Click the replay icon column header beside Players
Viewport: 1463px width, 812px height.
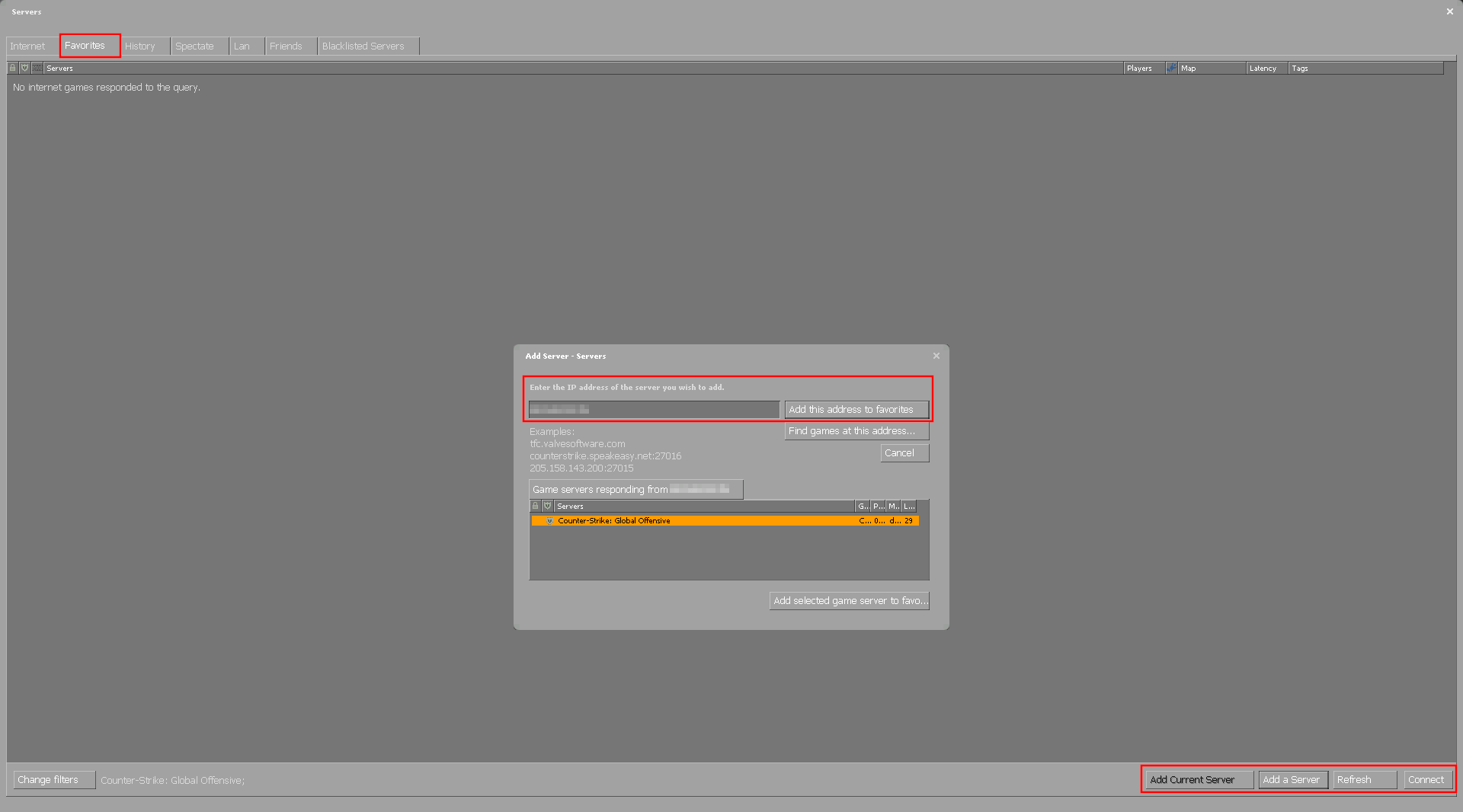coord(1171,68)
